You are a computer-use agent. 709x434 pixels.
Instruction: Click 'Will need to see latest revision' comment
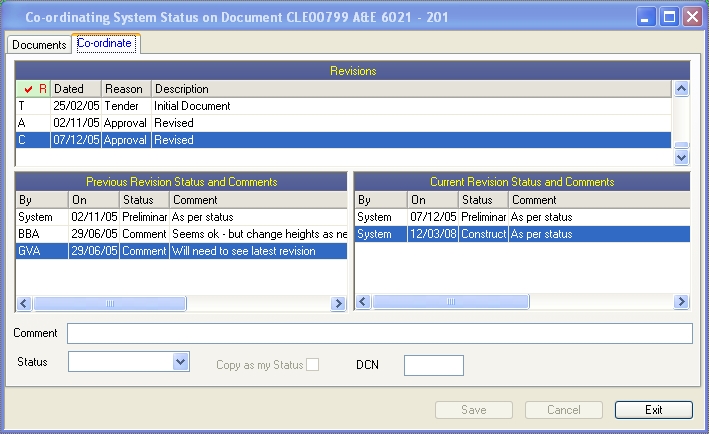click(x=244, y=251)
